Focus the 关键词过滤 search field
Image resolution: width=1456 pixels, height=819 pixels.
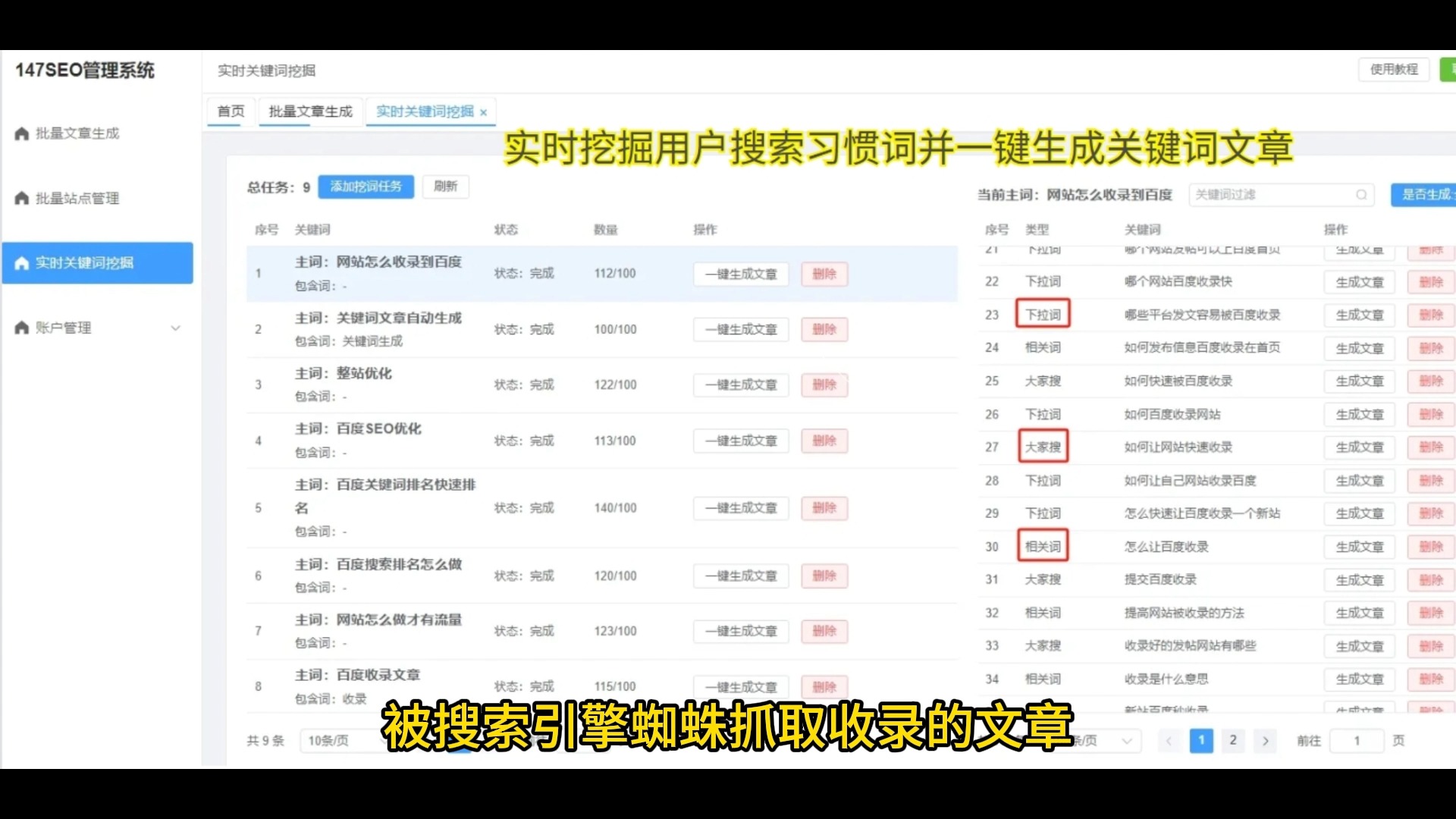pos(1281,195)
